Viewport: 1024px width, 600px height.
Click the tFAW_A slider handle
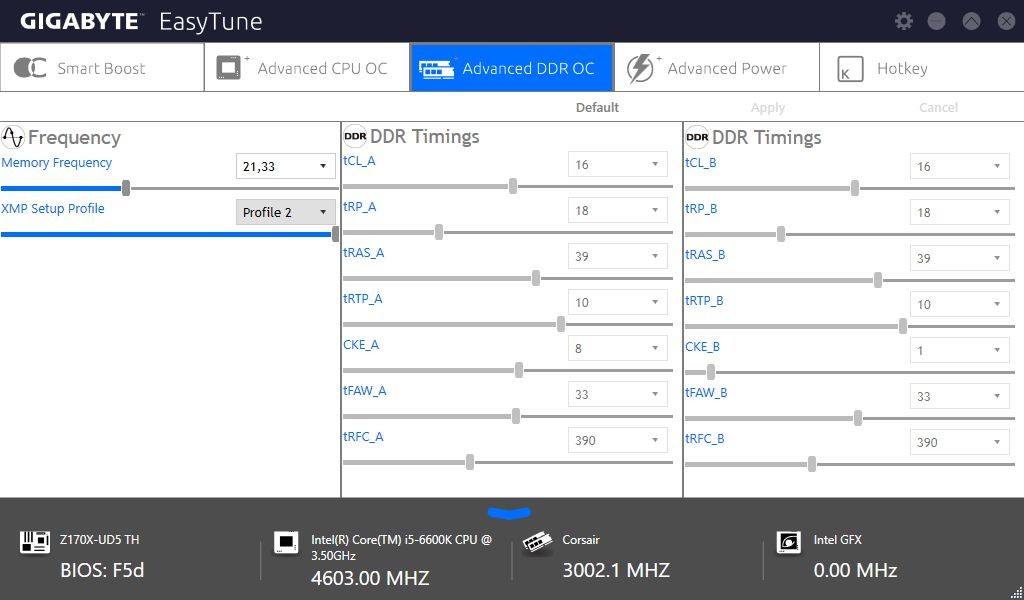pos(516,417)
